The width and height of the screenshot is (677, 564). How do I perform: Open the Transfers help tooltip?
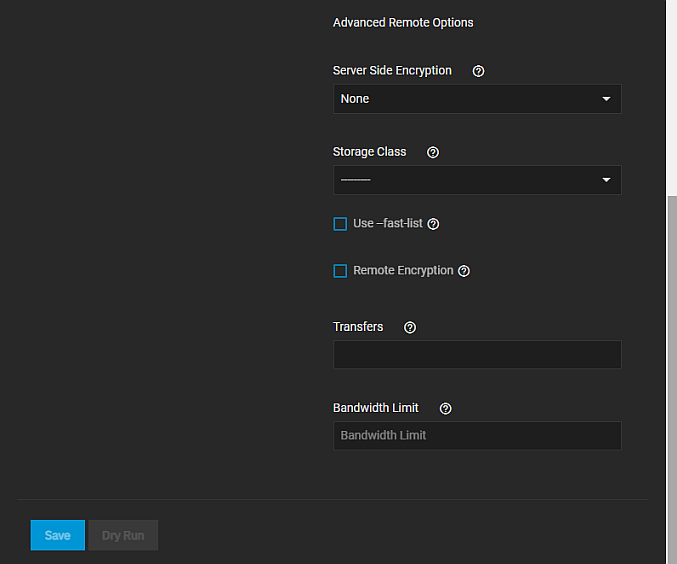click(410, 327)
